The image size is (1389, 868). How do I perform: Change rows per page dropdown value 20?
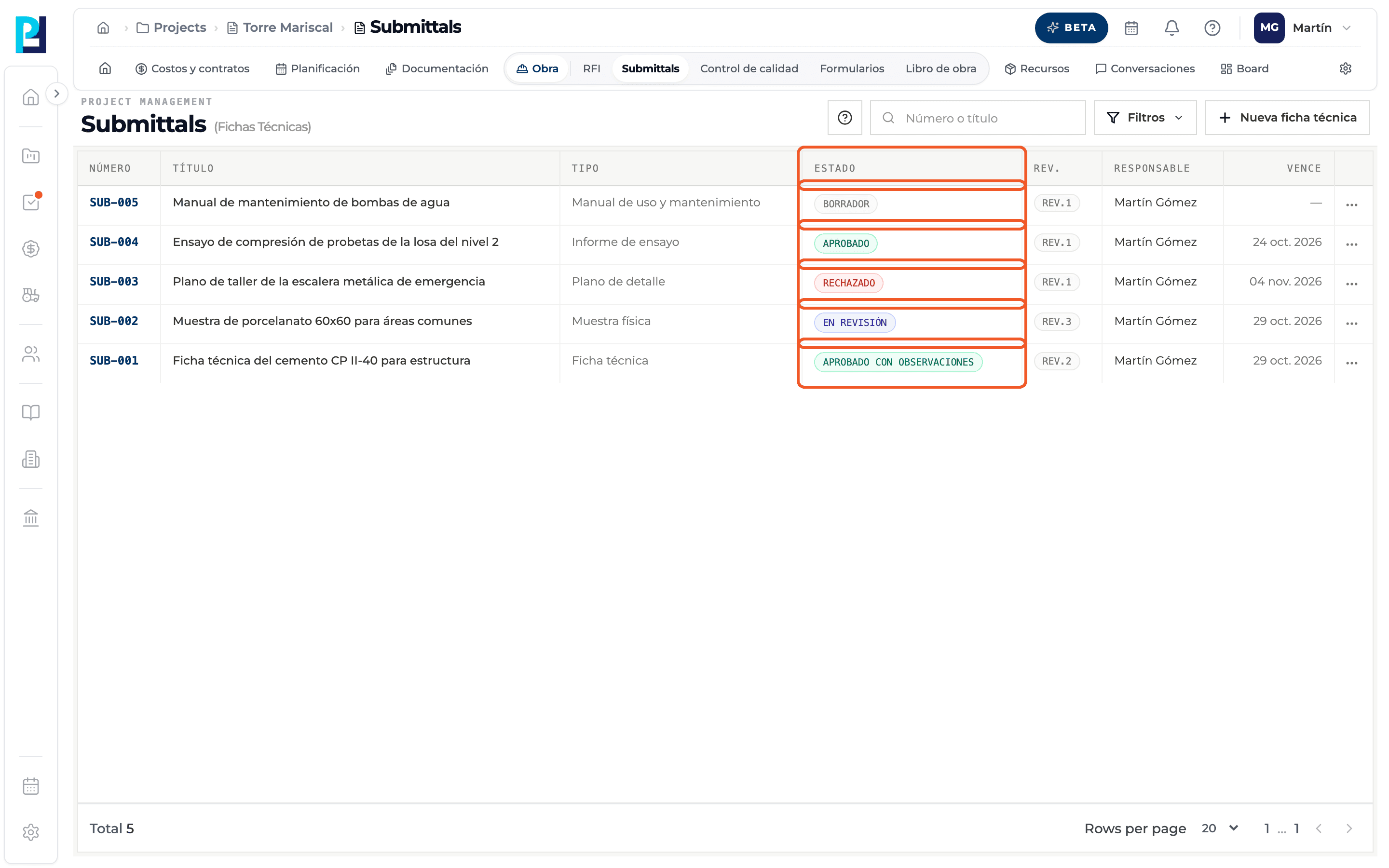pyautogui.click(x=1219, y=828)
